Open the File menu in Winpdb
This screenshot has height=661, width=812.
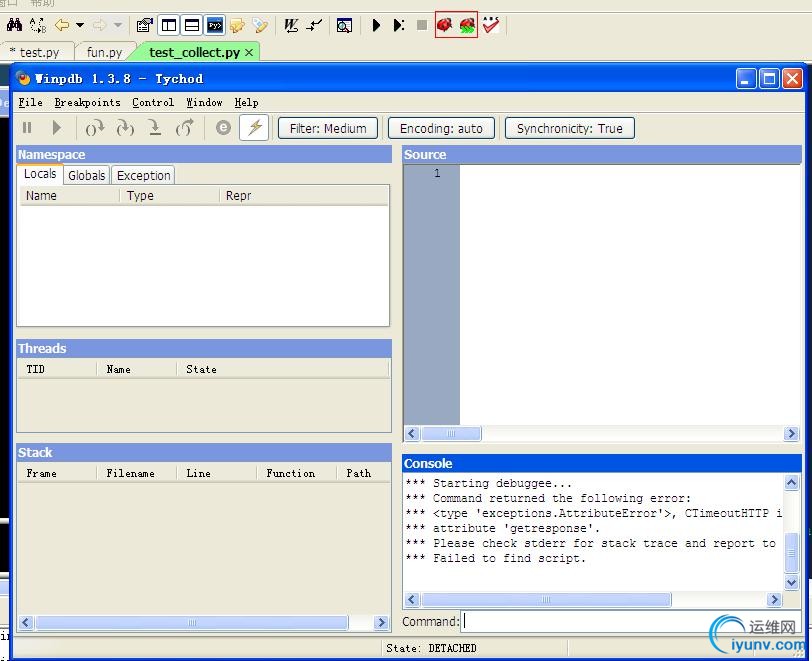pyautogui.click(x=31, y=103)
